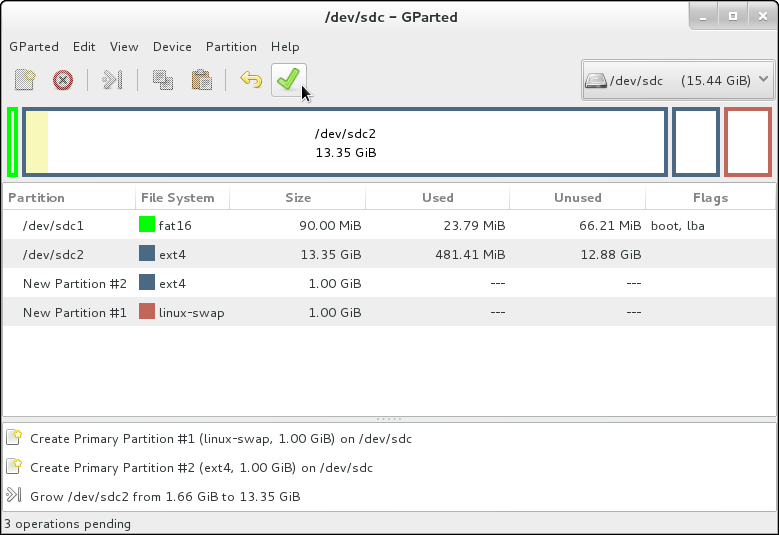Image resolution: width=779 pixels, height=535 pixels.
Task: Click the green fat16 color swatch
Action: [147, 226]
